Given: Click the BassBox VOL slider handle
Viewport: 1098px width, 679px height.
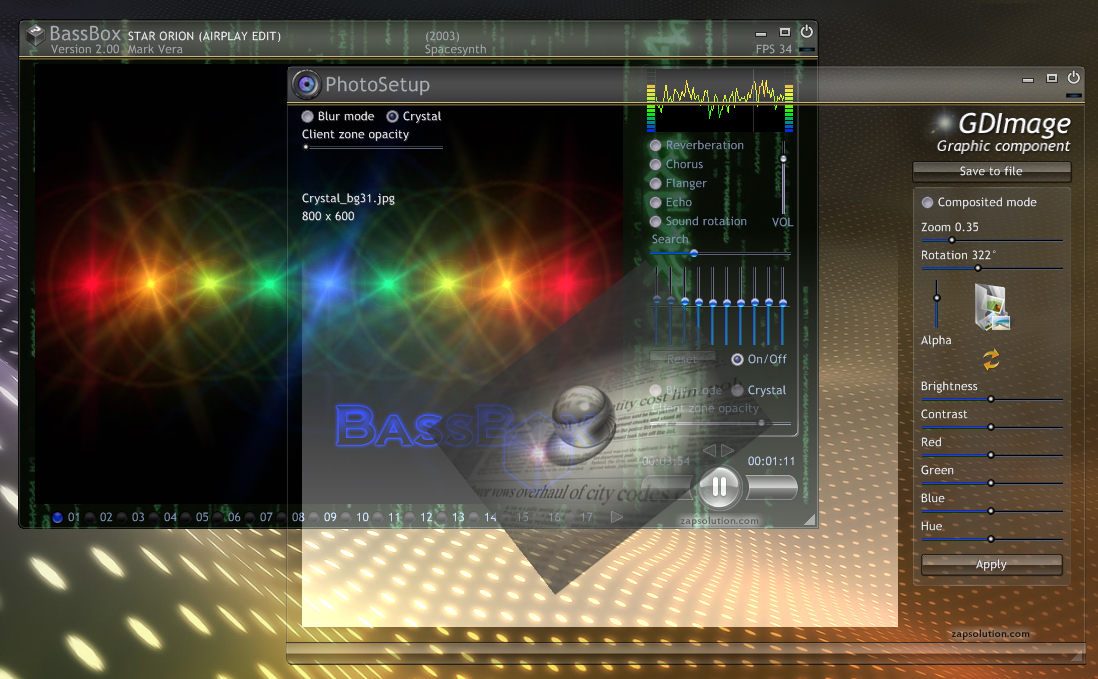Looking at the screenshot, I should click(x=784, y=159).
